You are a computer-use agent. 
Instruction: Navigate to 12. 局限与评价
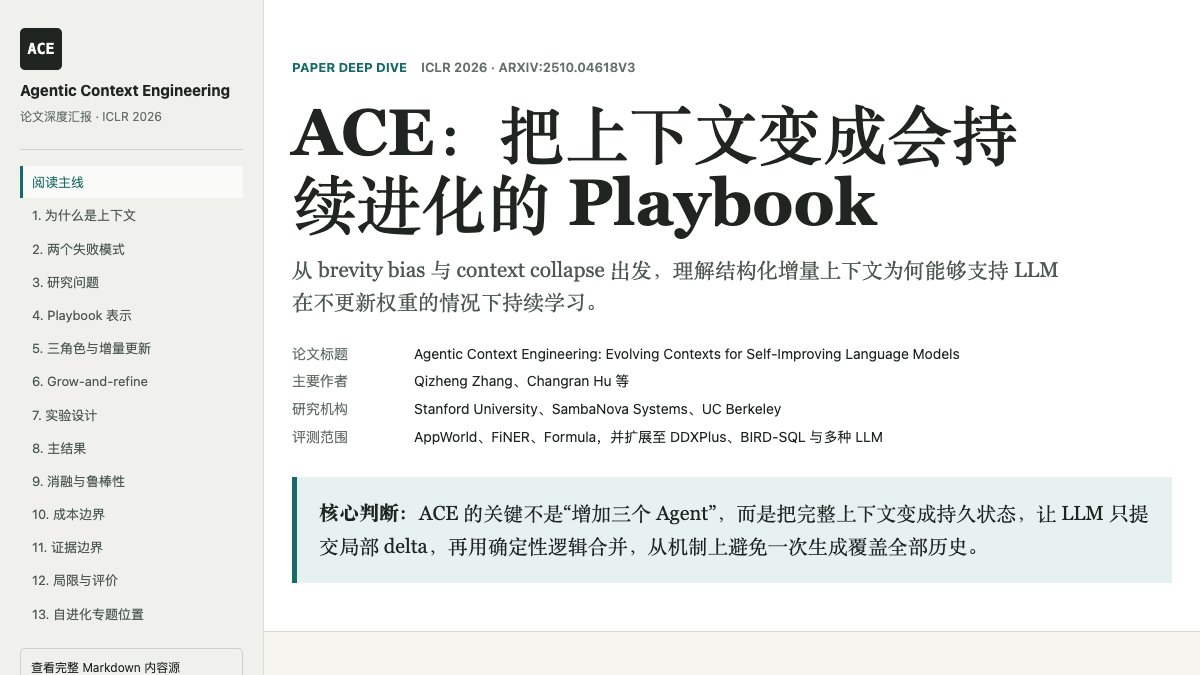pyautogui.click(x=131, y=580)
